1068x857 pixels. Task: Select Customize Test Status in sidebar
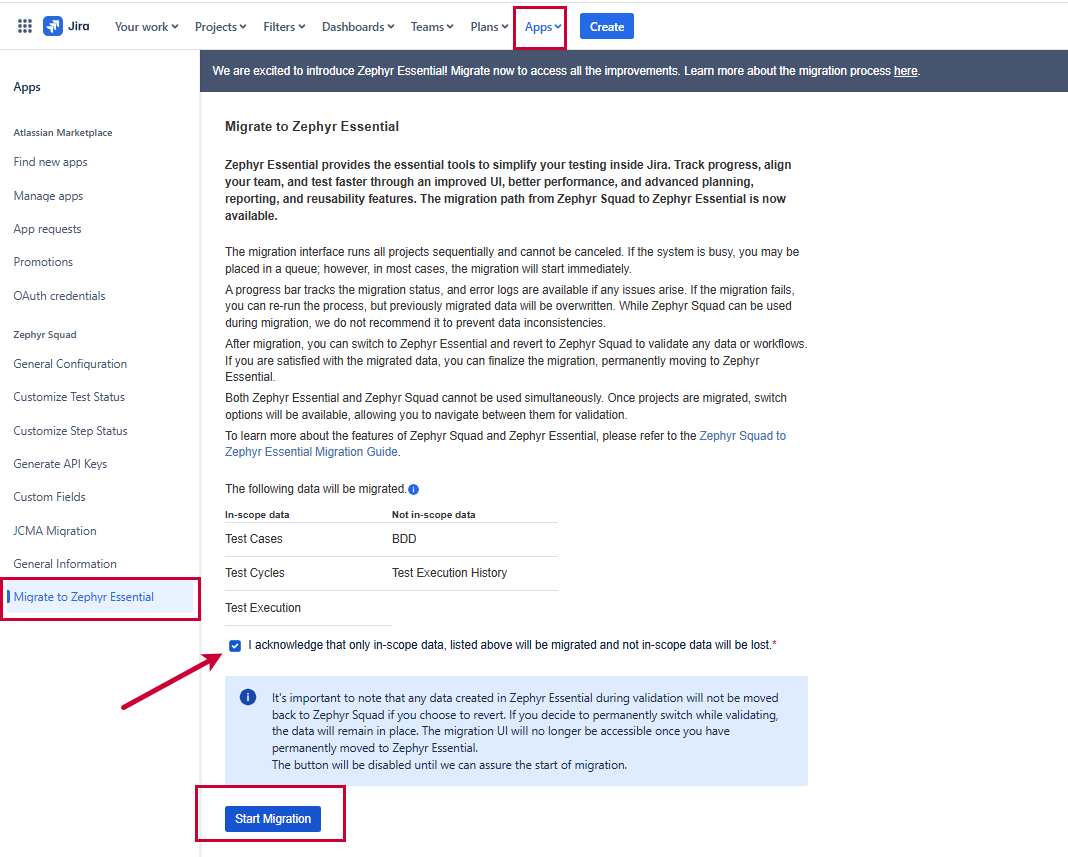(69, 397)
